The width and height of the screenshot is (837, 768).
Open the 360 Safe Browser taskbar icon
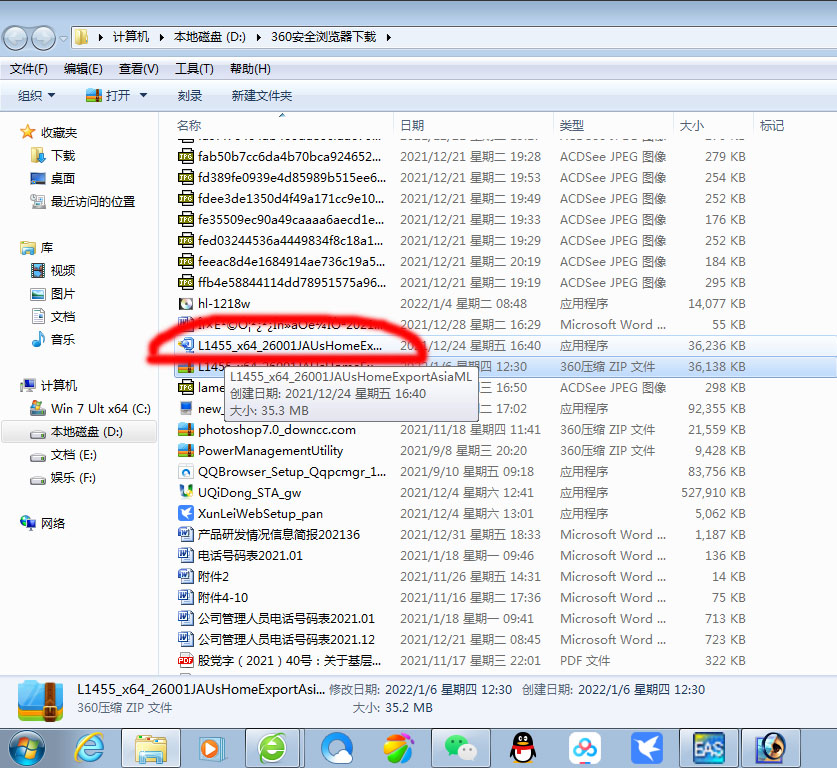coord(273,748)
